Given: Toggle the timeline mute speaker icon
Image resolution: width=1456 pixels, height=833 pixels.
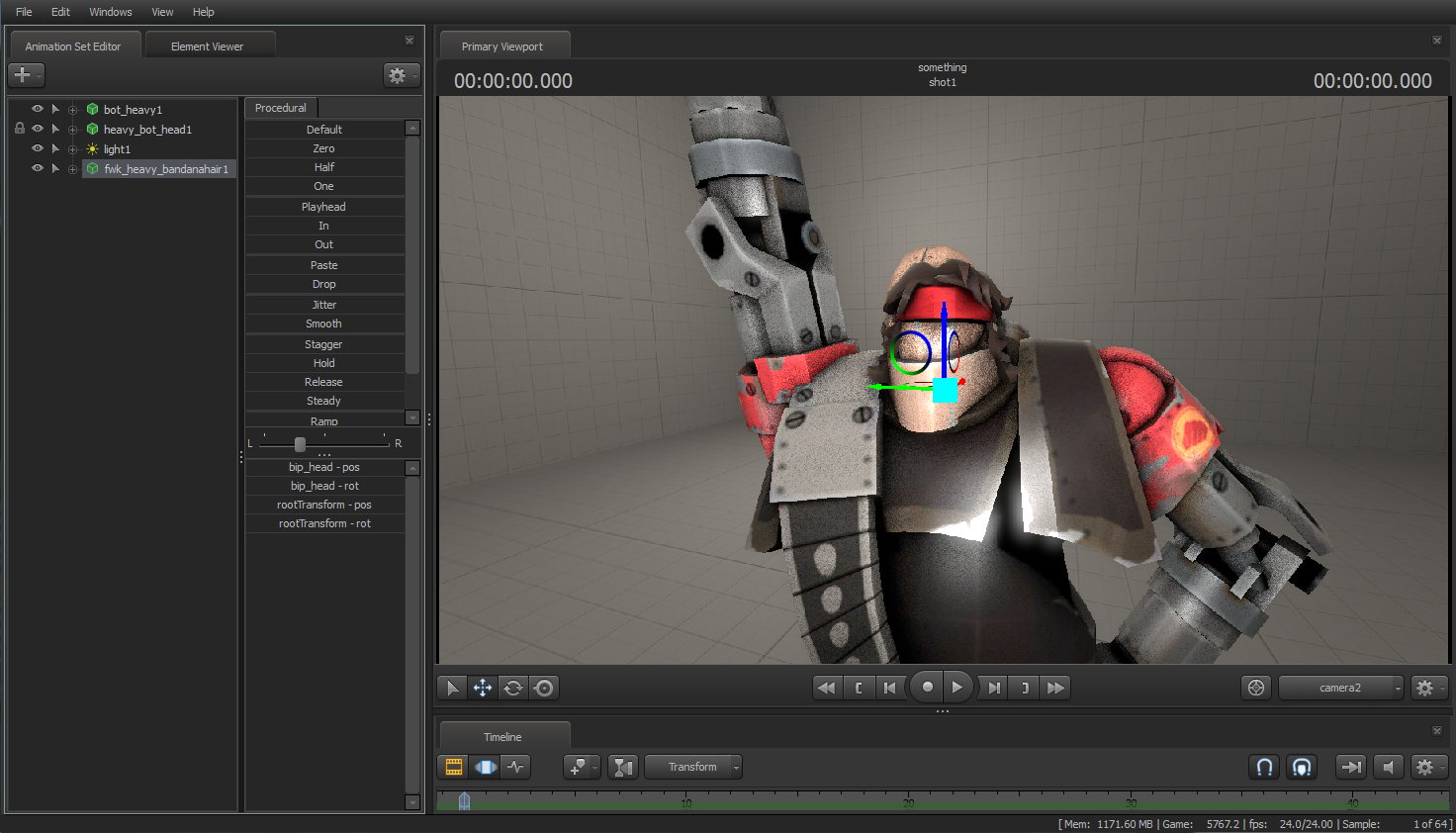Looking at the screenshot, I should 1389,767.
